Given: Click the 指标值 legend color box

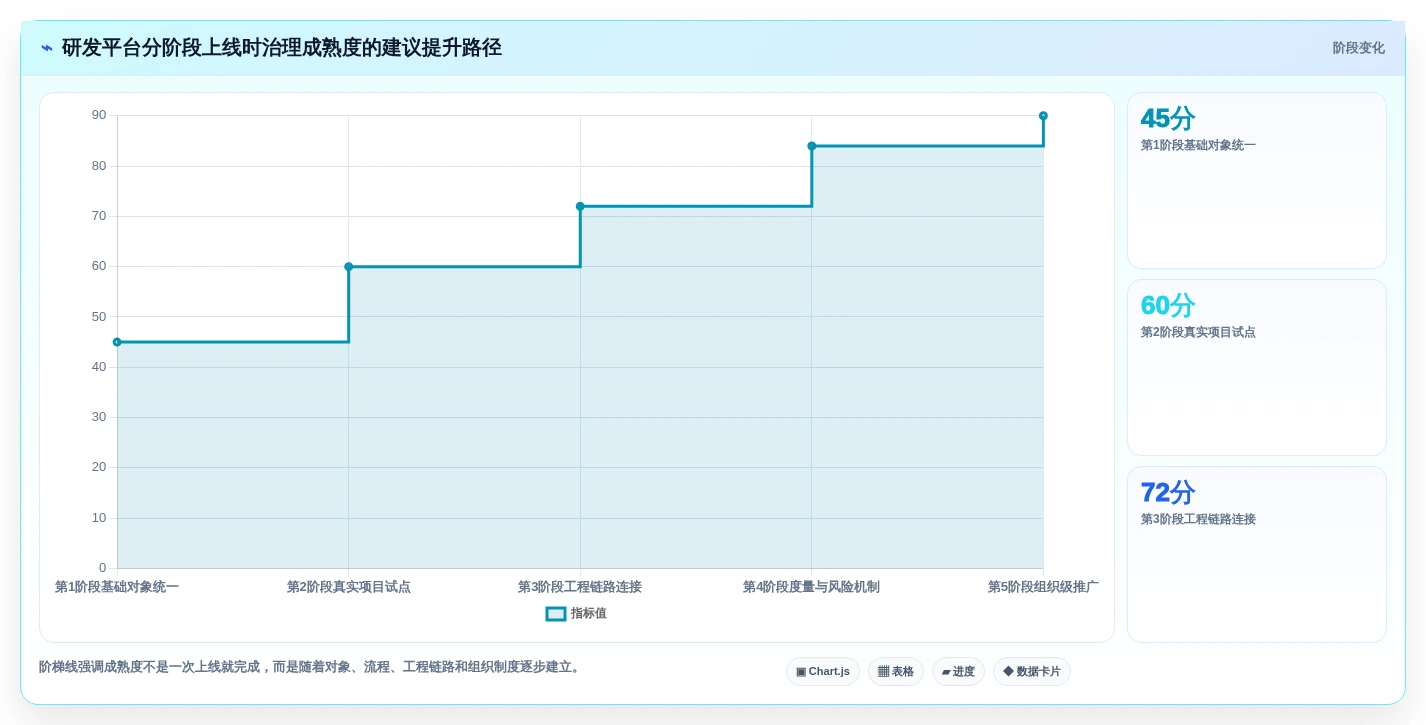Looking at the screenshot, I should [556, 614].
